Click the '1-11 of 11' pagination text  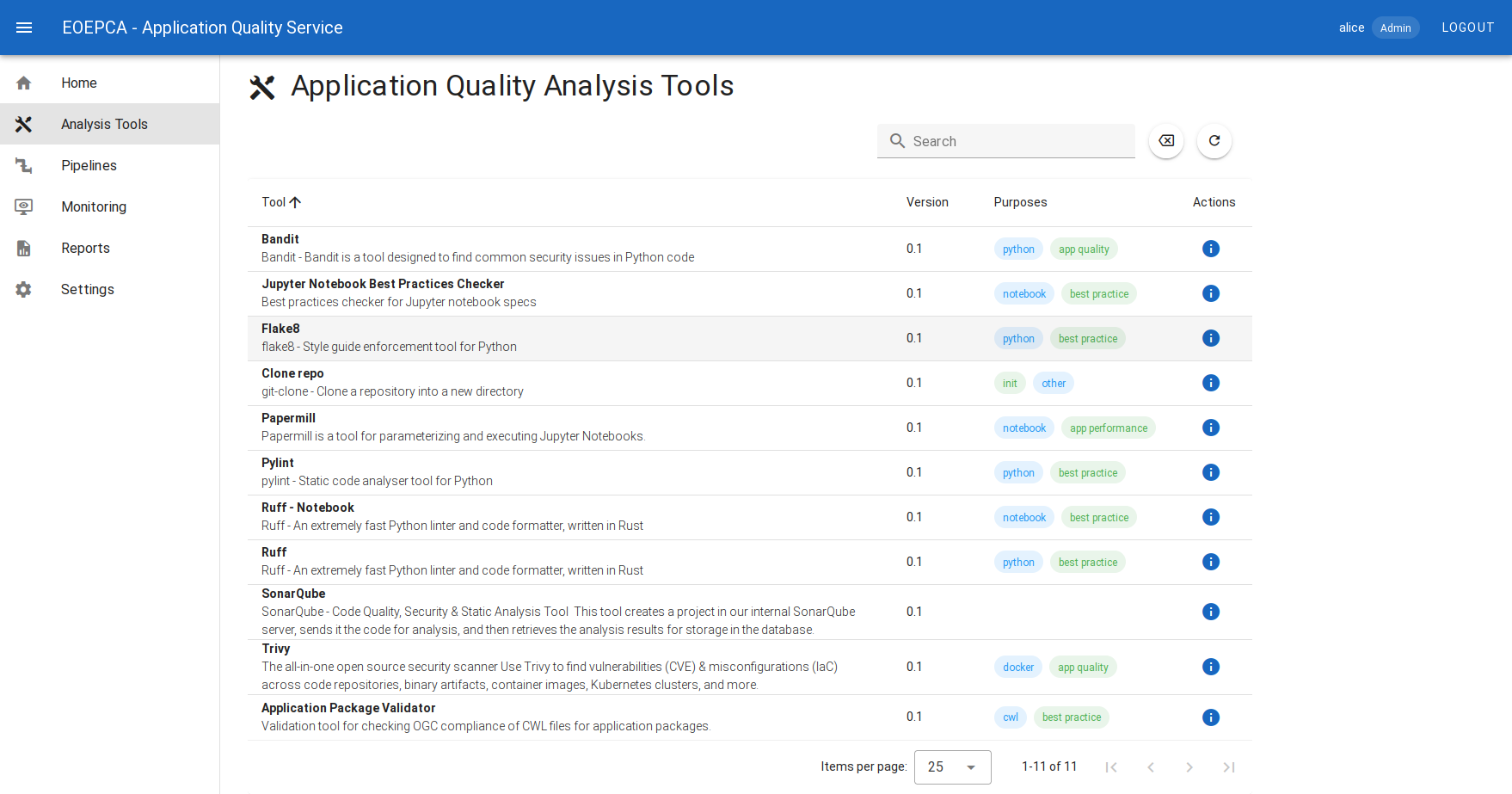click(x=1049, y=766)
